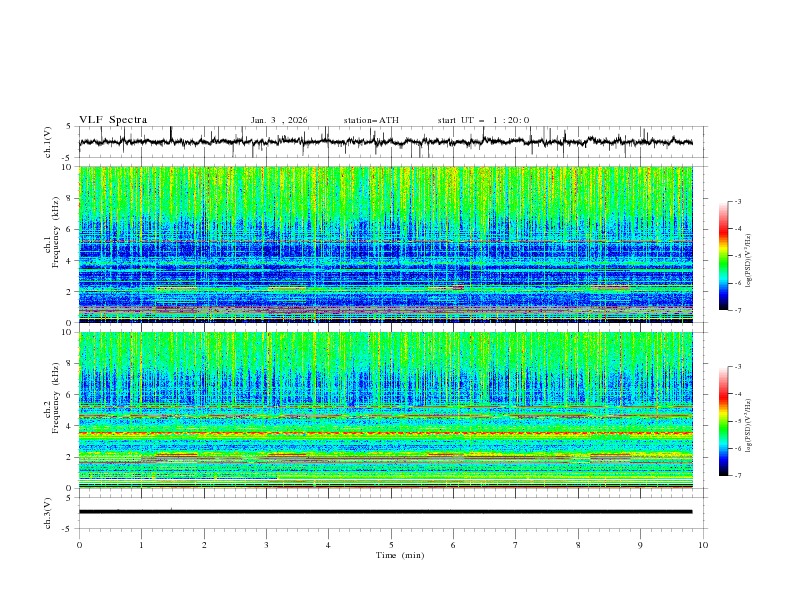Click the Jan. 3, 2026 date label
This screenshot has height=612, width=792.
(x=279, y=120)
